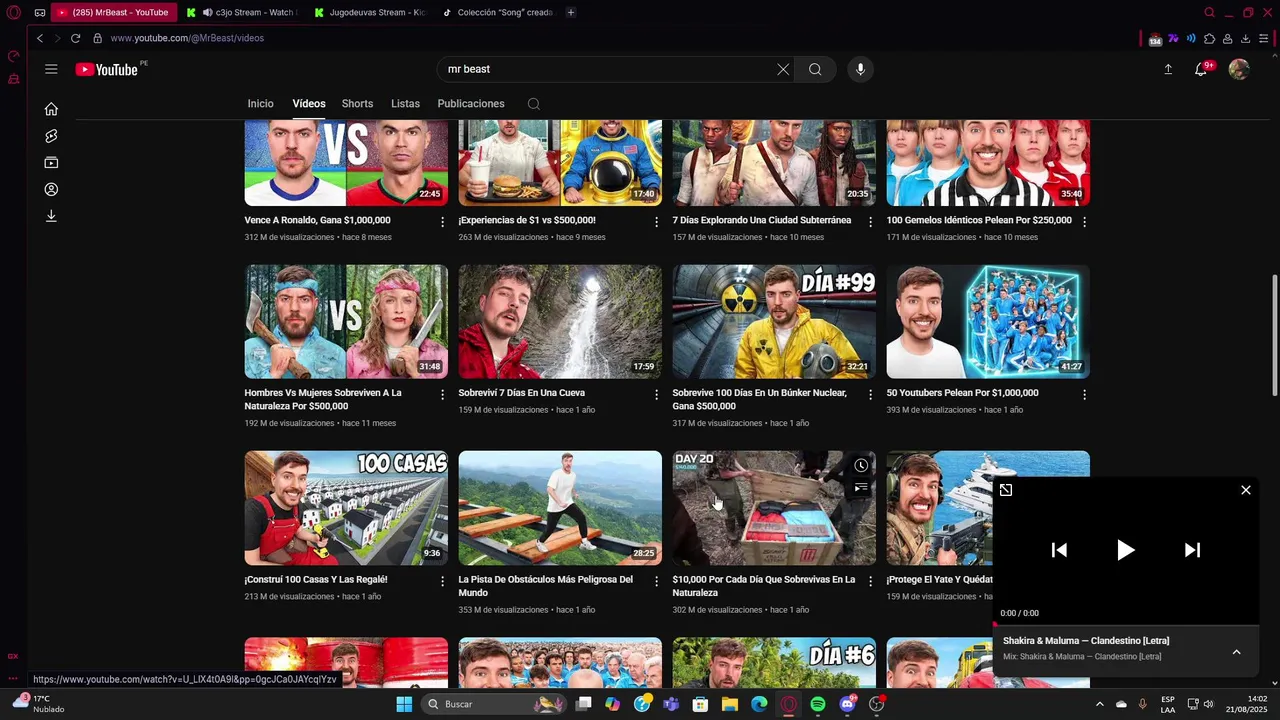The height and width of the screenshot is (720, 1280).
Task: Switch to the Shorts channel tab
Action: [x=357, y=104]
